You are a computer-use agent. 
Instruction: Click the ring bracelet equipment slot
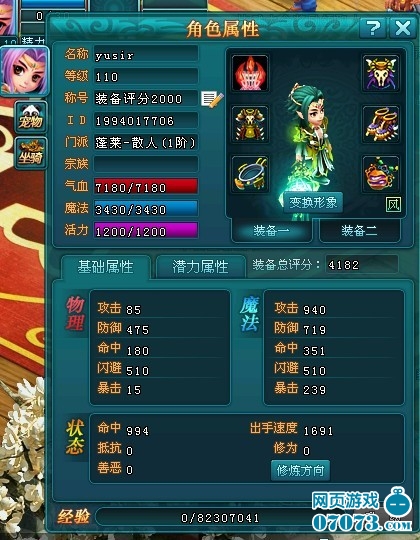(x=250, y=174)
